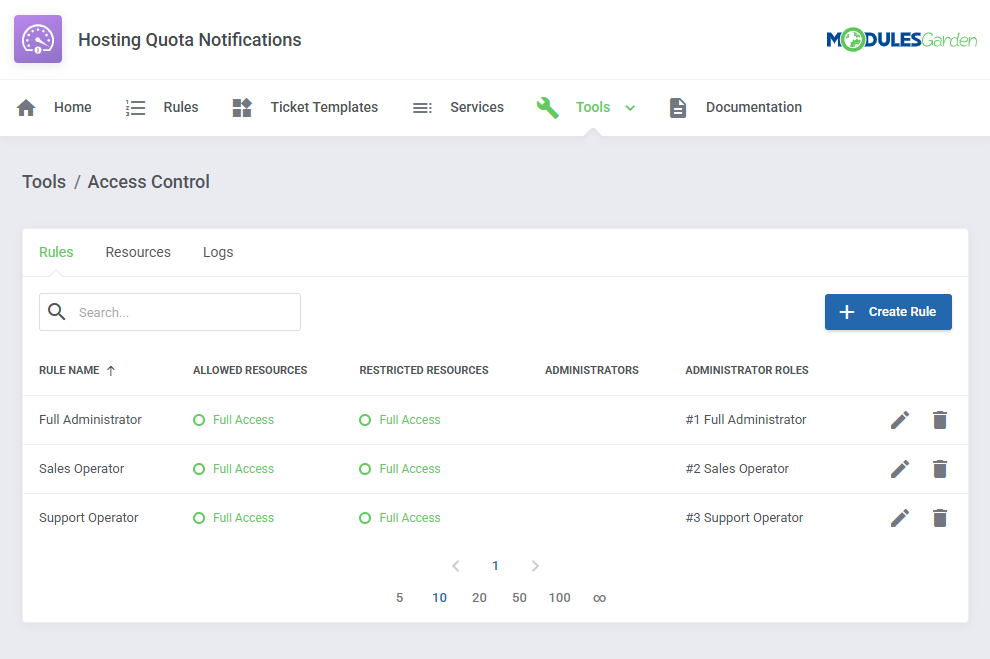The height and width of the screenshot is (659, 990).
Task: Show 5 entries per page
Action: (x=400, y=598)
